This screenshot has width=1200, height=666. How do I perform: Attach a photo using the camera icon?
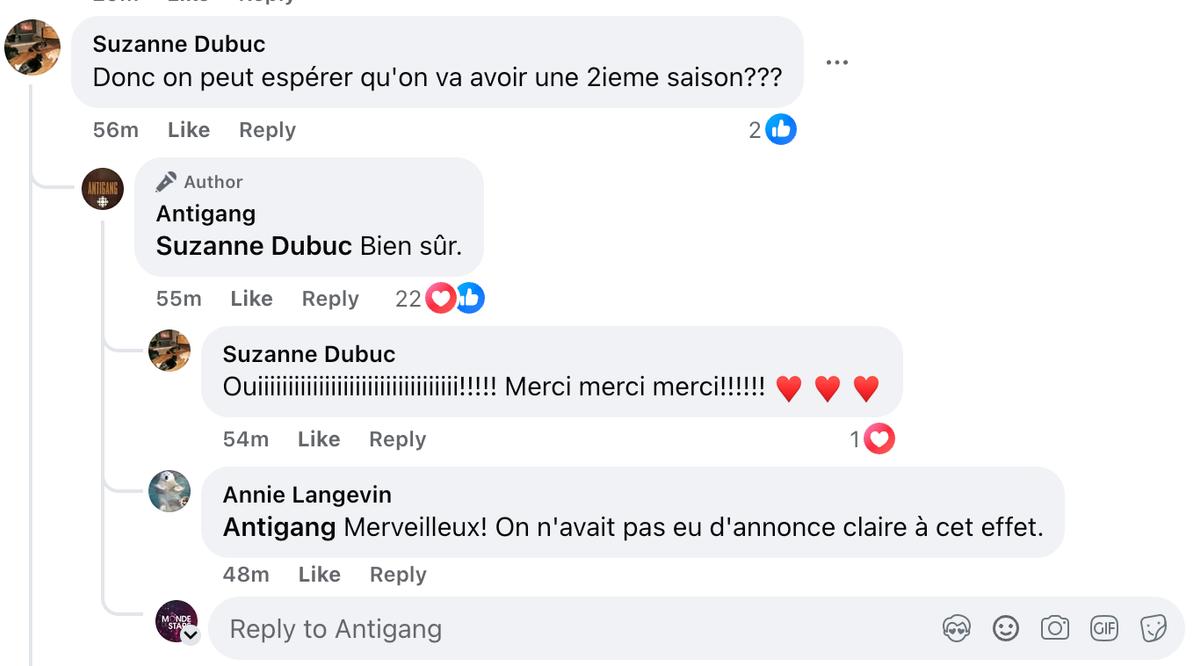pos(1055,628)
